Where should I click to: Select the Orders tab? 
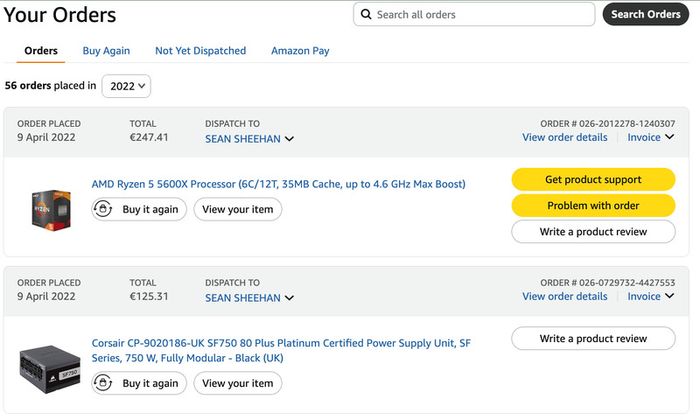[41, 50]
